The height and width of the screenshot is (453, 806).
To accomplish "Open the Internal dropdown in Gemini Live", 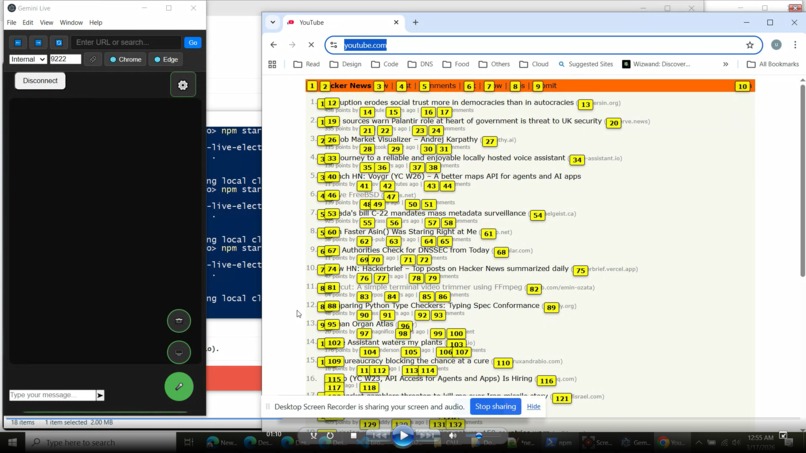I will [28, 59].
